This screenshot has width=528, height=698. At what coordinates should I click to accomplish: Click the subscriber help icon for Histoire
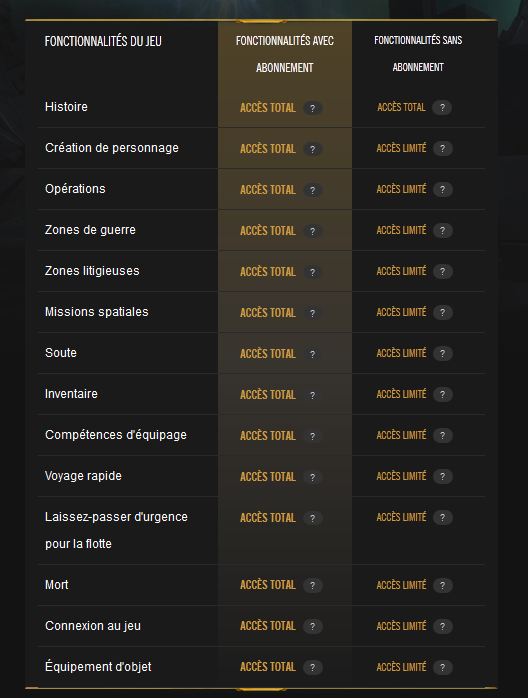[x=313, y=108]
